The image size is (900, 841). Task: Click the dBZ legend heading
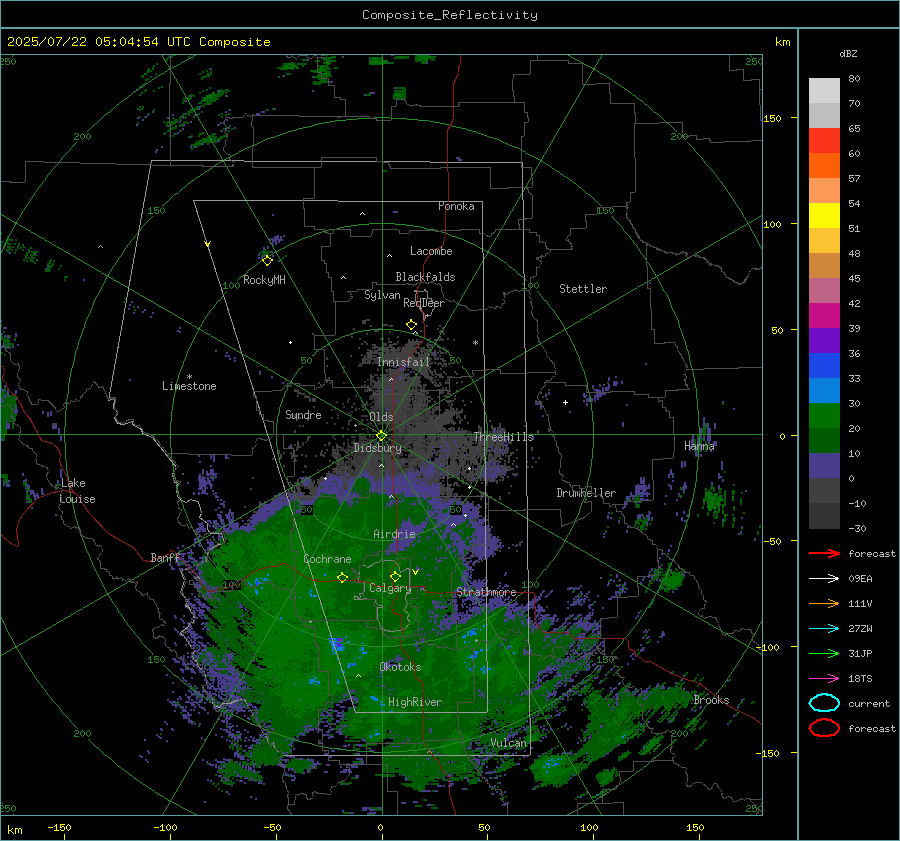point(848,53)
